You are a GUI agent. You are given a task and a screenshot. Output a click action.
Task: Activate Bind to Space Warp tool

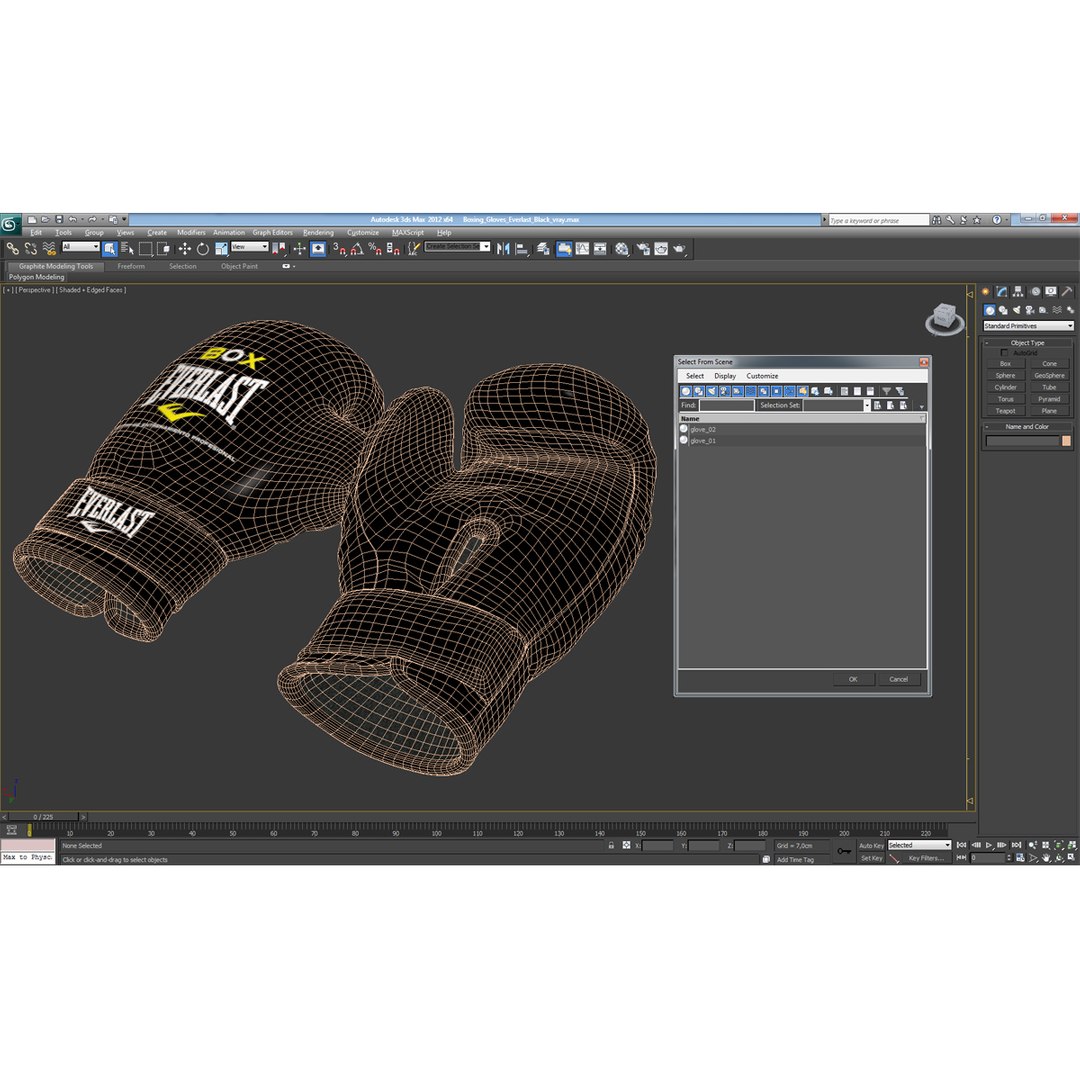[49, 249]
